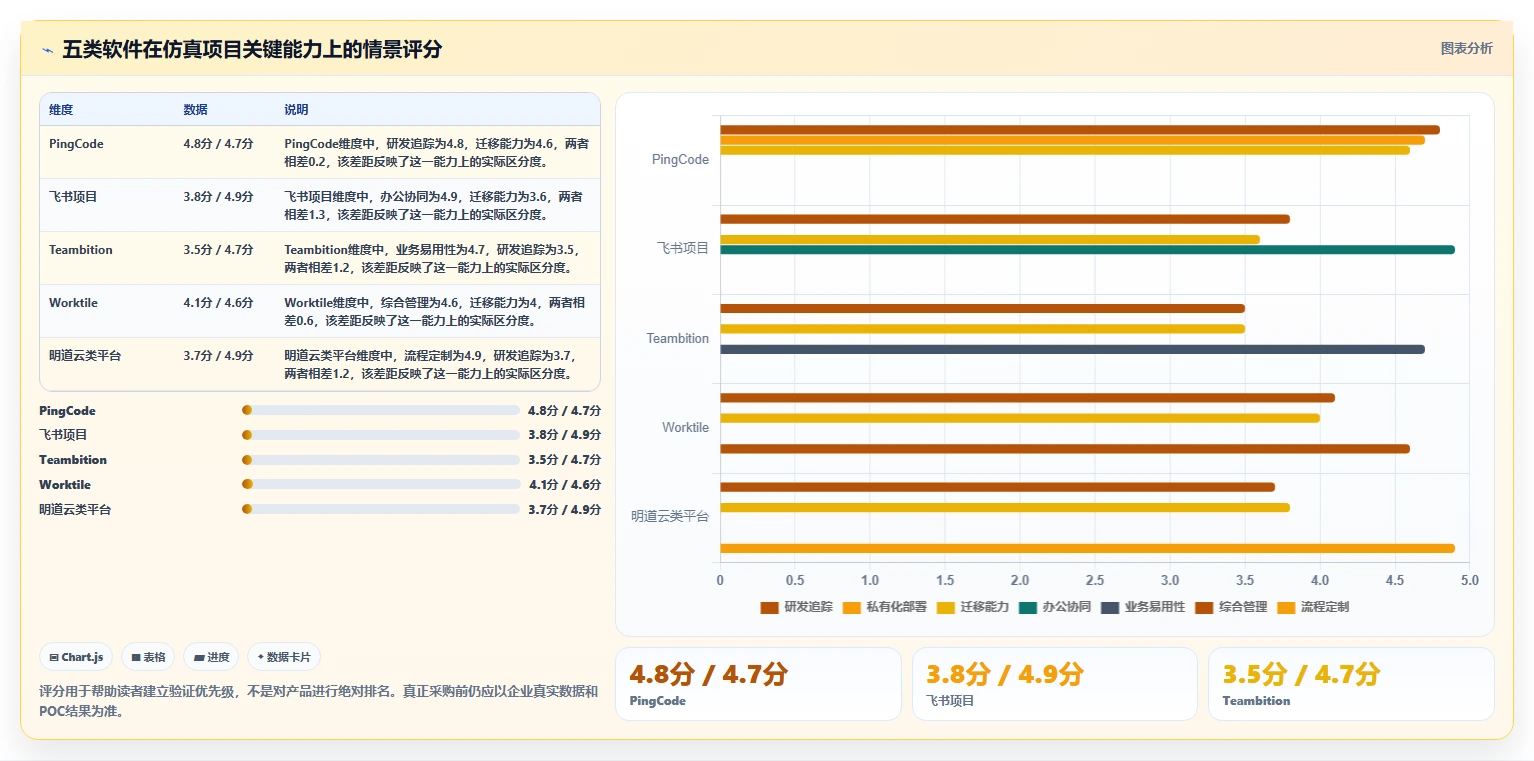This screenshot has width=1534, height=761.
Task: Click the footnote about 评分 and POC结果
Action: 319,701
